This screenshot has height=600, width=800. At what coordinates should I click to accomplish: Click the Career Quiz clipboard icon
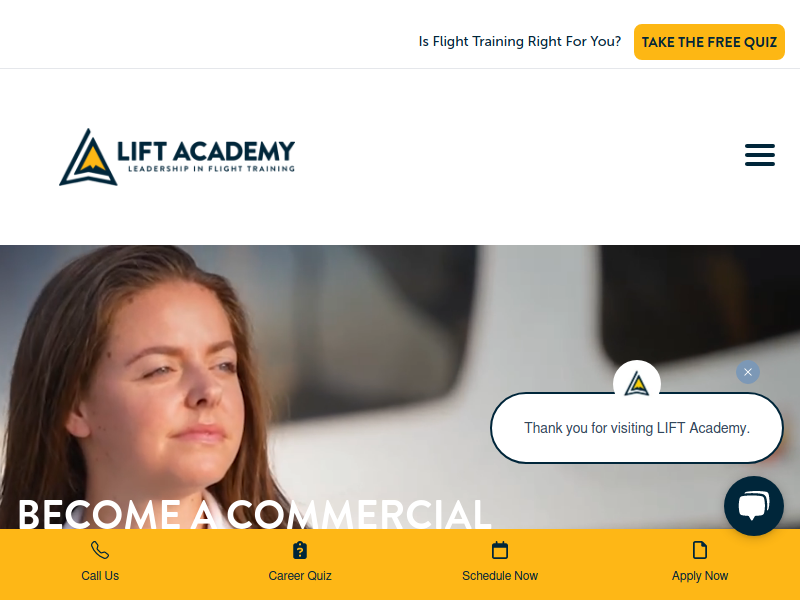click(x=300, y=550)
